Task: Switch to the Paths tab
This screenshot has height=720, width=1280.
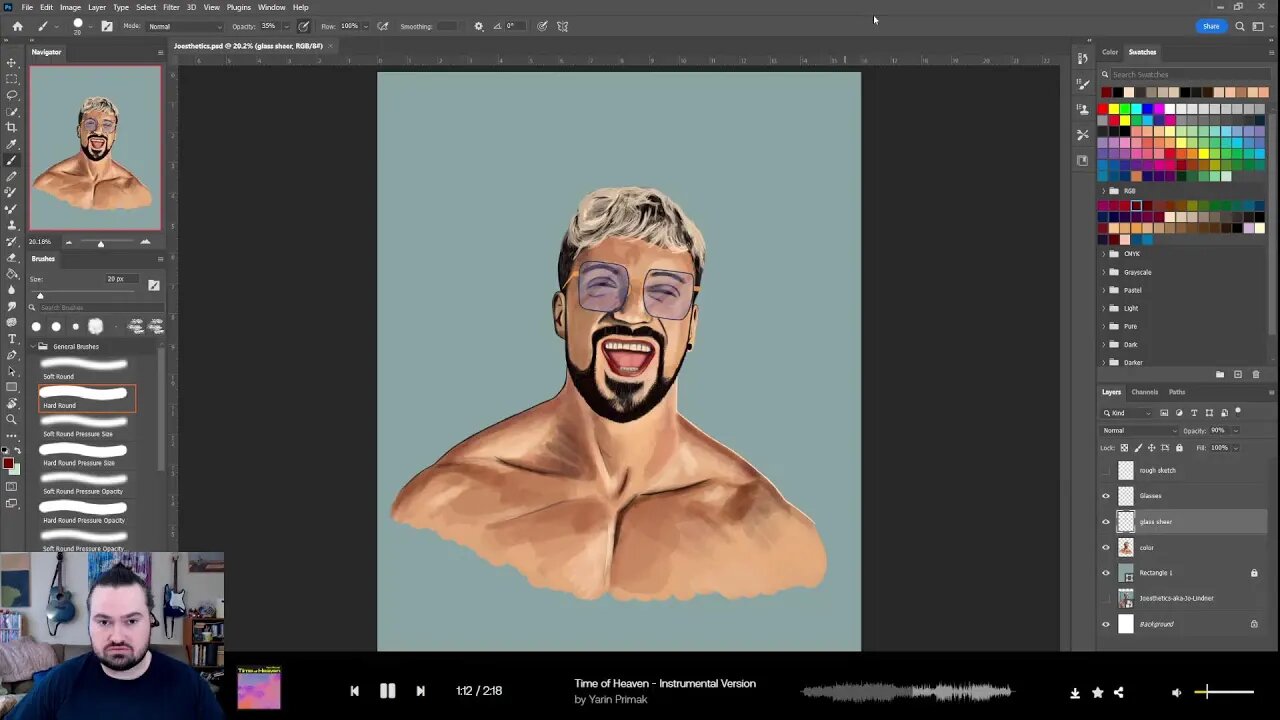Action: 1177,392
